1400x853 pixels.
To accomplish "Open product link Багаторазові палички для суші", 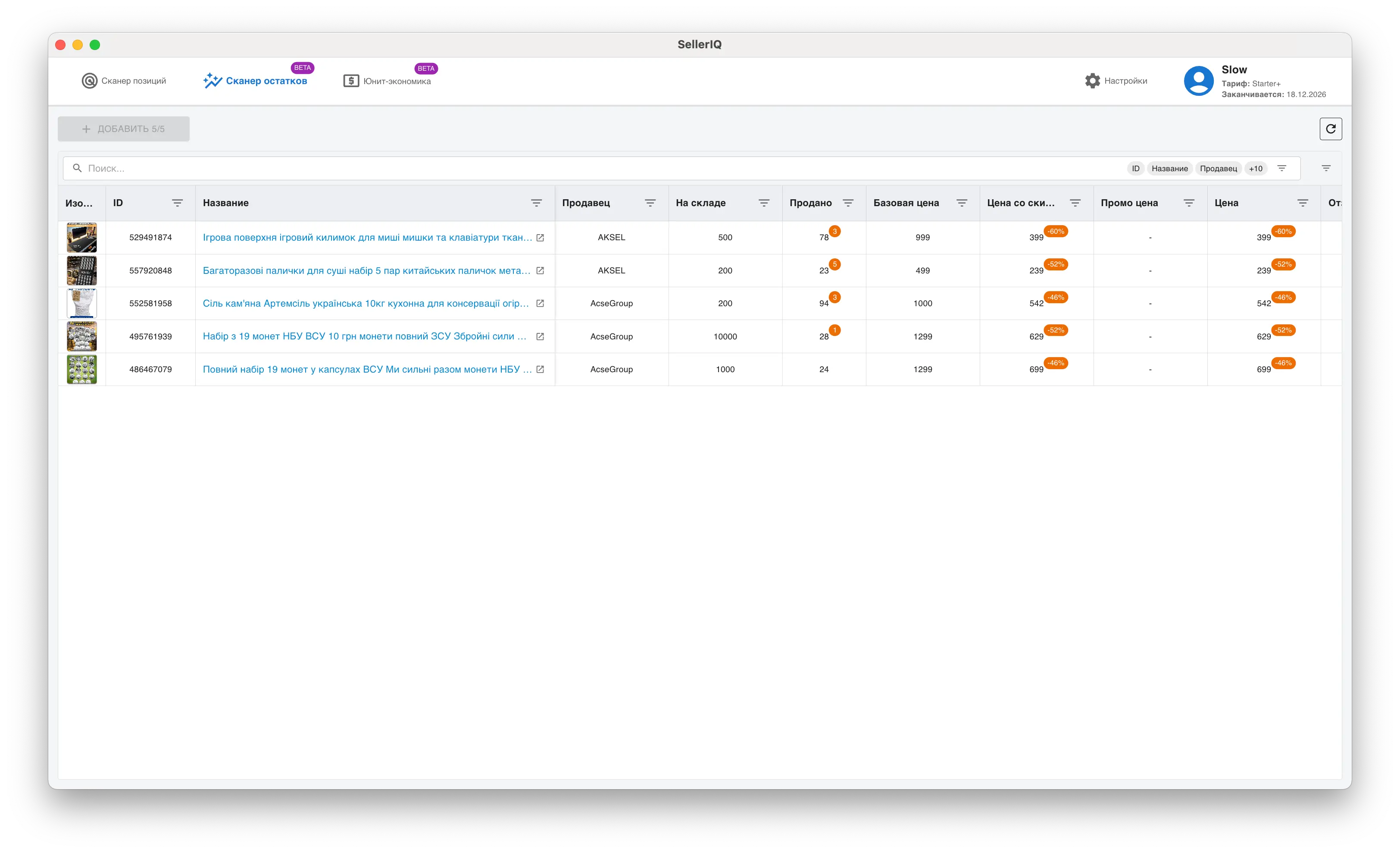I will [366, 270].
